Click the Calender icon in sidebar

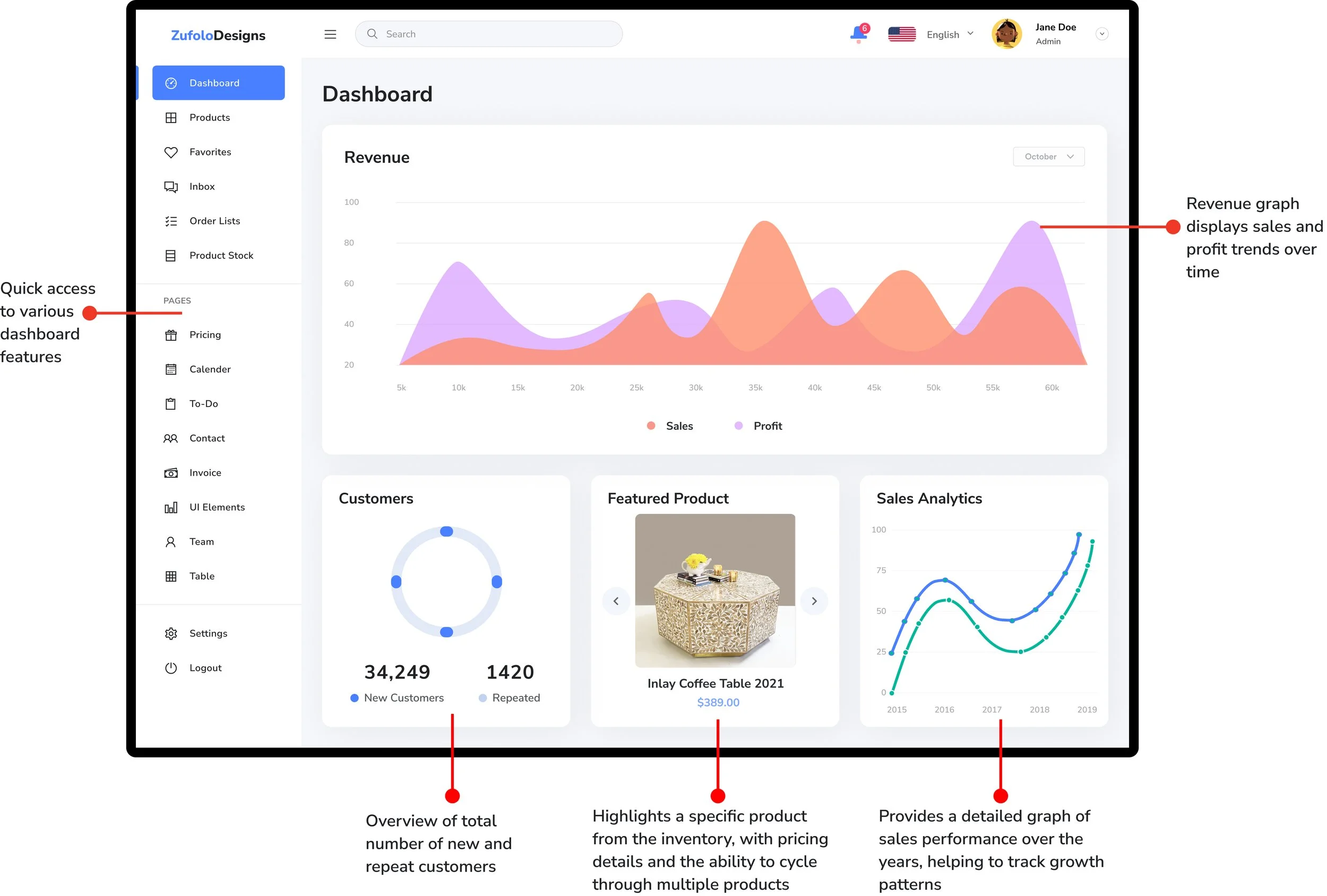(x=171, y=369)
